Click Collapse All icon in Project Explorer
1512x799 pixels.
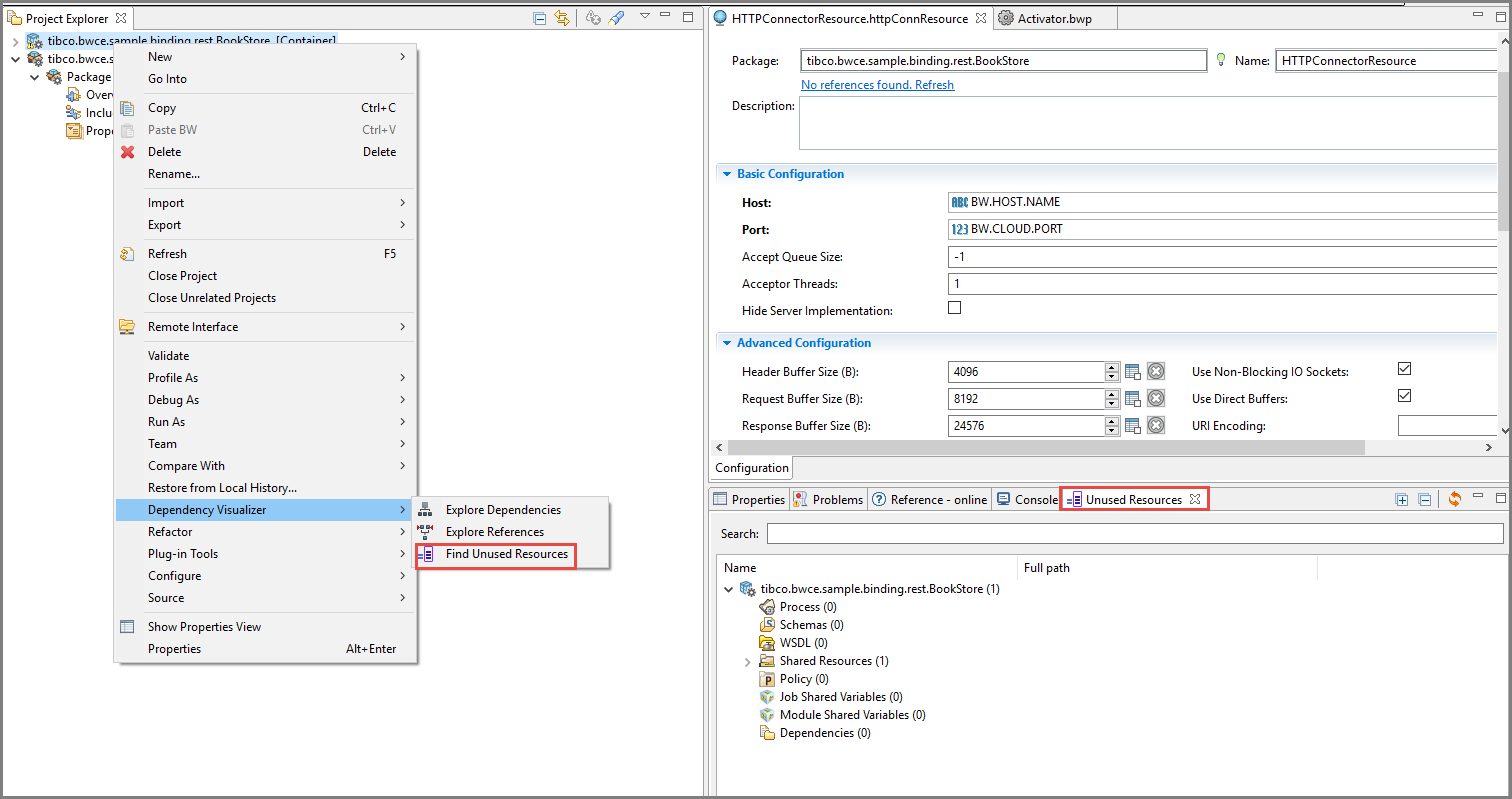pos(540,18)
